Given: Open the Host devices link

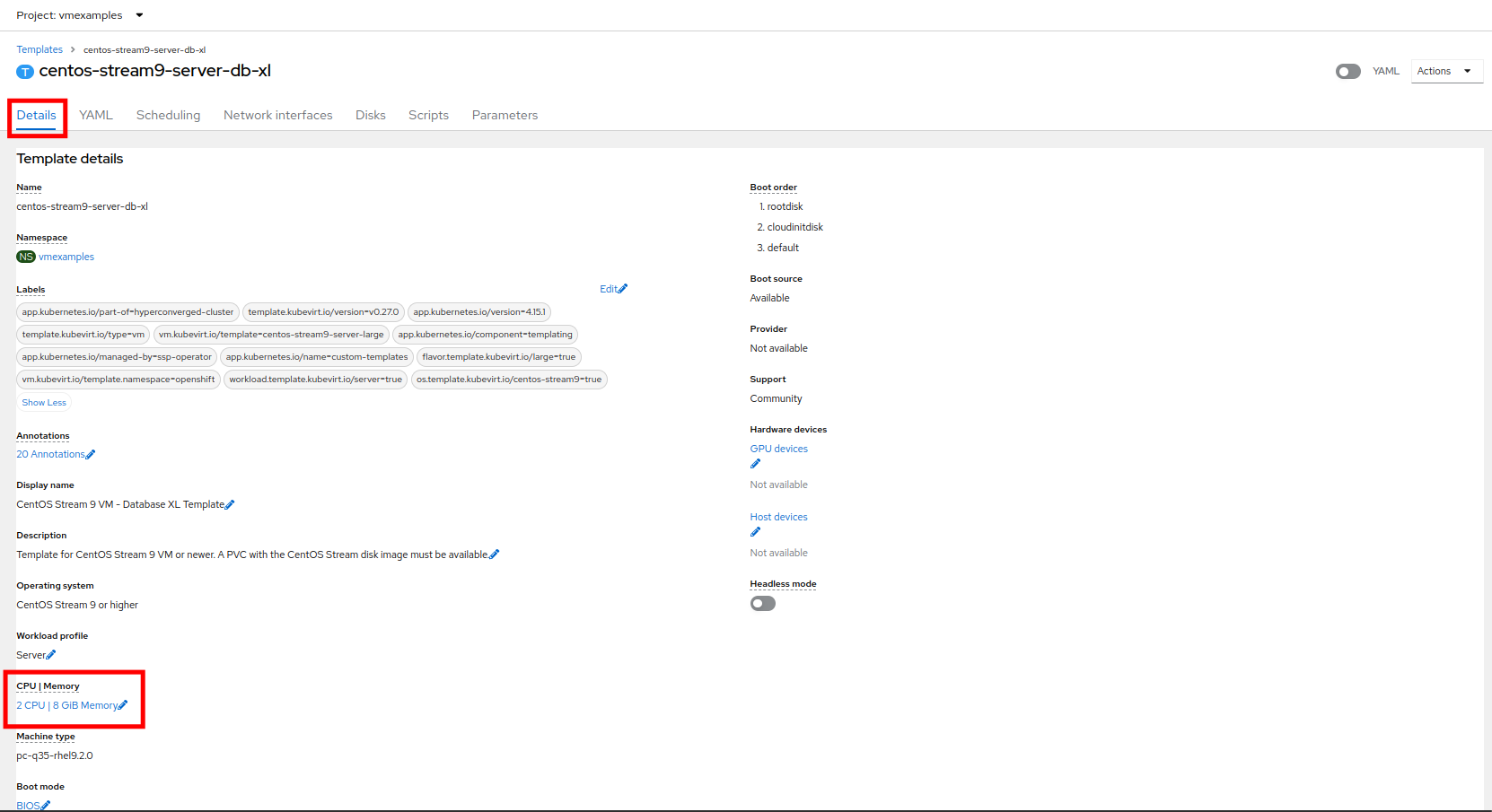Looking at the screenshot, I should point(778,517).
